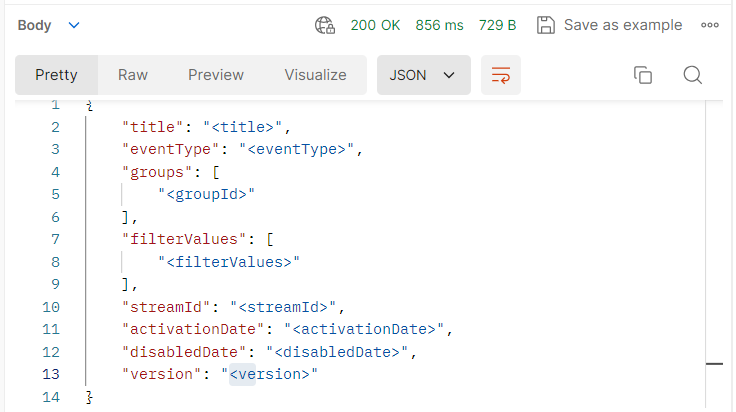Copy the response with the copy icon

click(x=643, y=75)
